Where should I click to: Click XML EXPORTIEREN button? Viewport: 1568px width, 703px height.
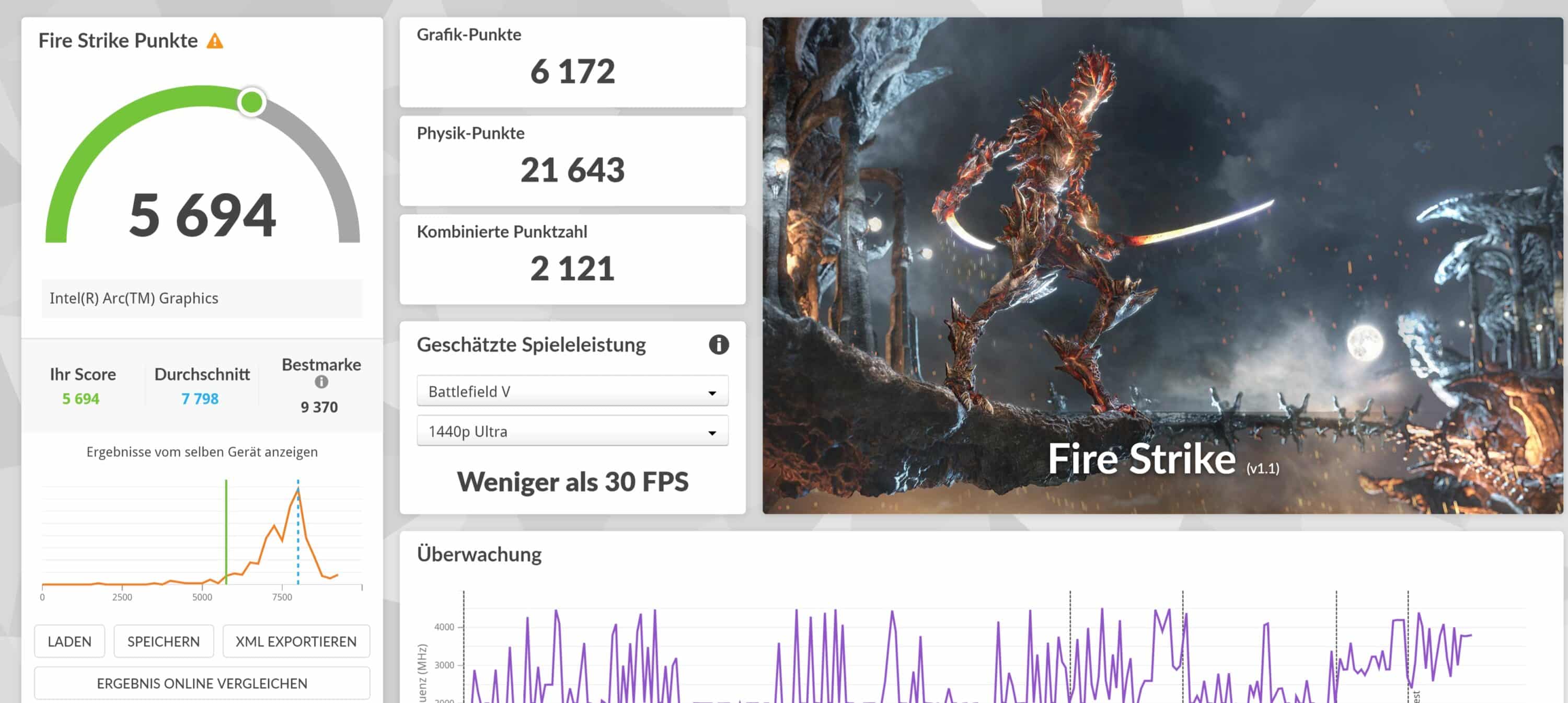pyautogui.click(x=296, y=641)
